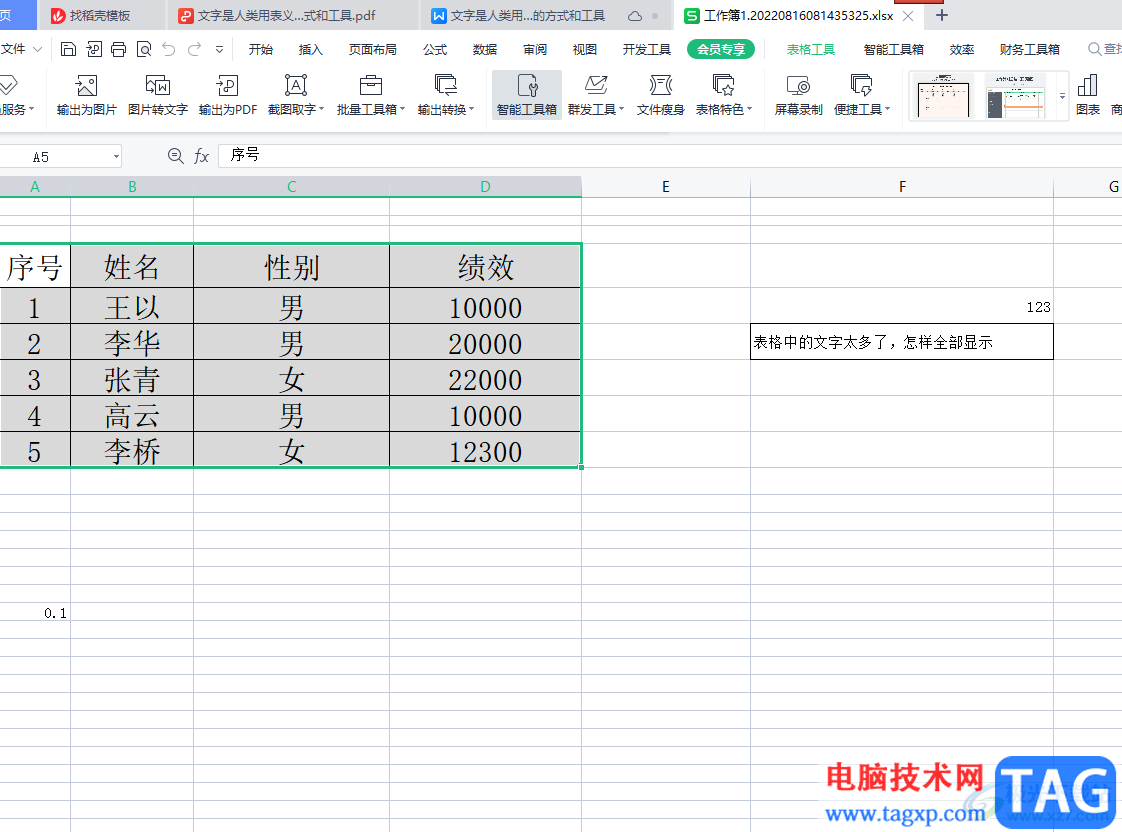Start 屏幕录制 tool

(799, 94)
